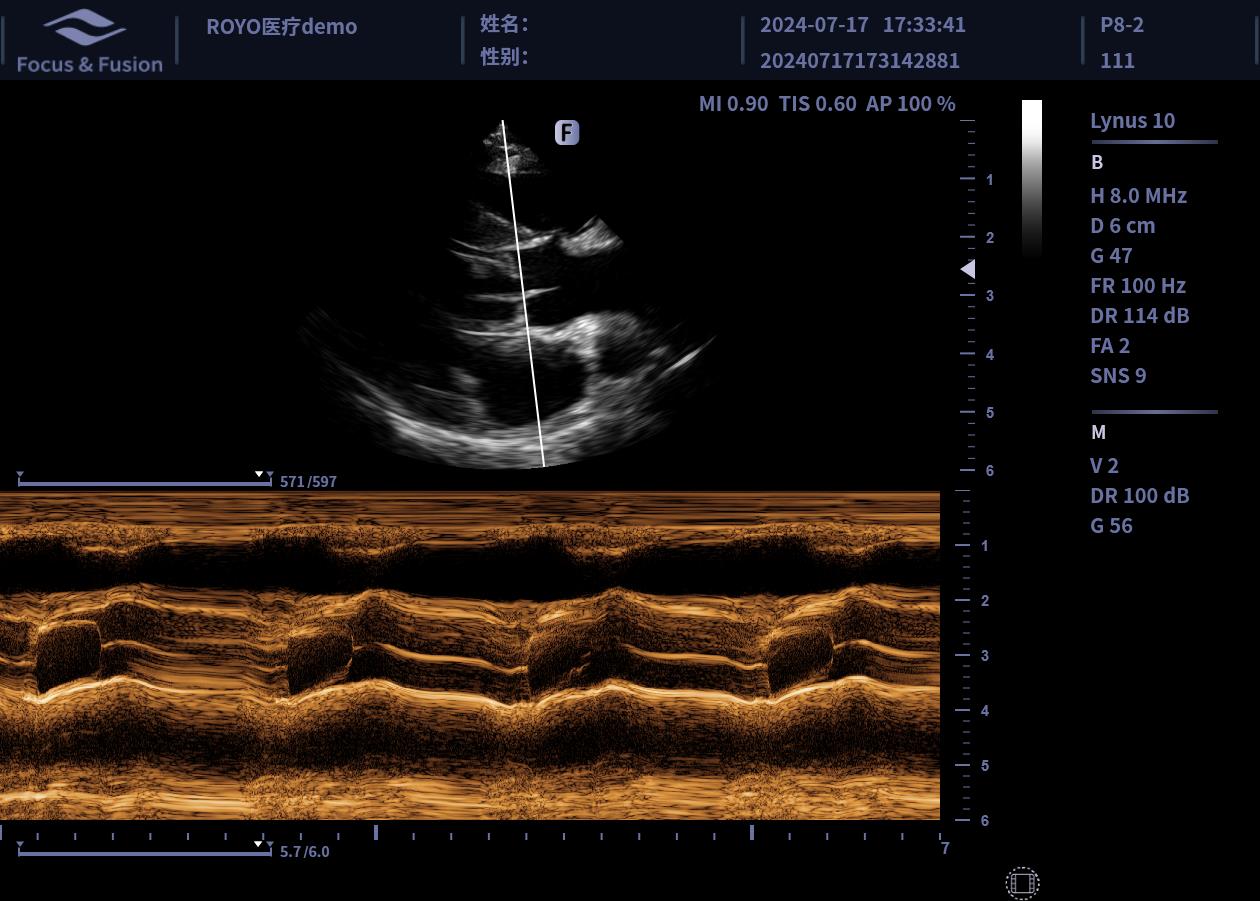This screenshot has width=1260, height=901.
Task: Click the white position marker on the 5.7/6.0 bar
Action: coord(259,844)
